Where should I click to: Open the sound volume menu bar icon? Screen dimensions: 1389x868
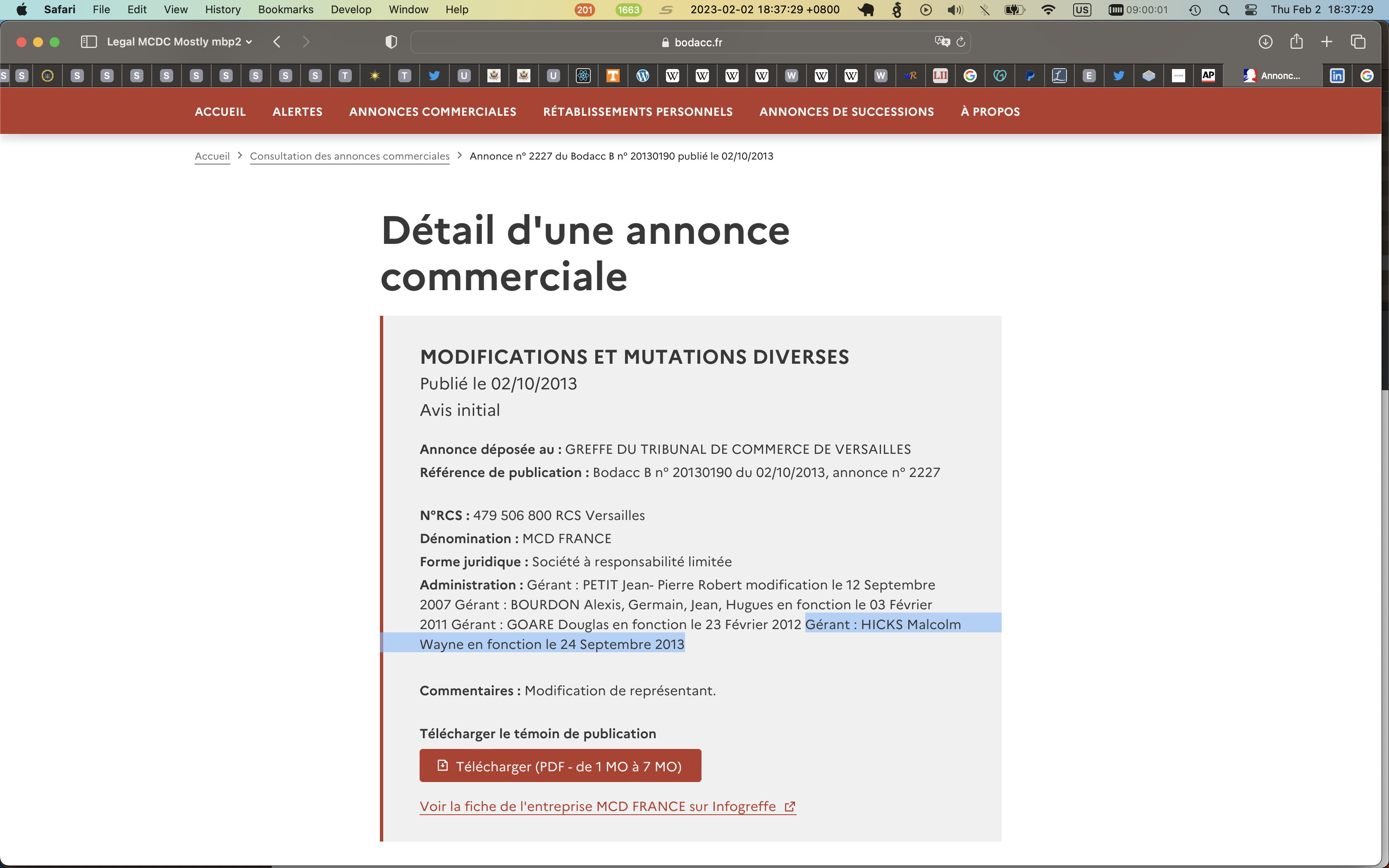955,10
